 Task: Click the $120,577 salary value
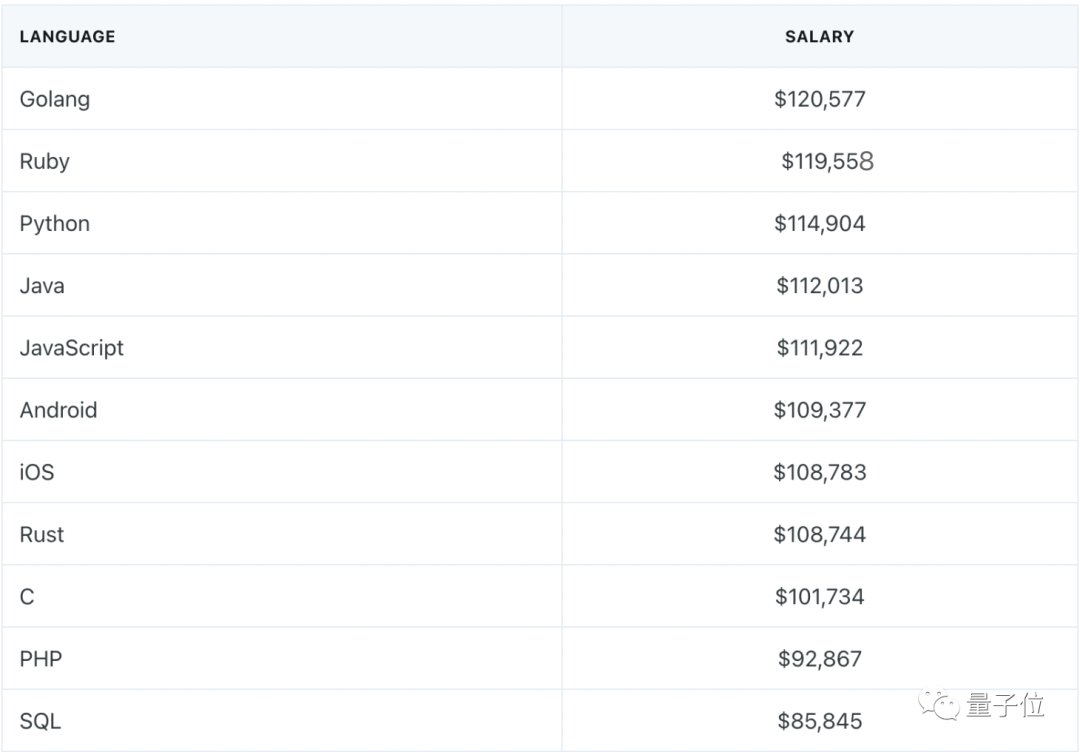click(820, 99)
